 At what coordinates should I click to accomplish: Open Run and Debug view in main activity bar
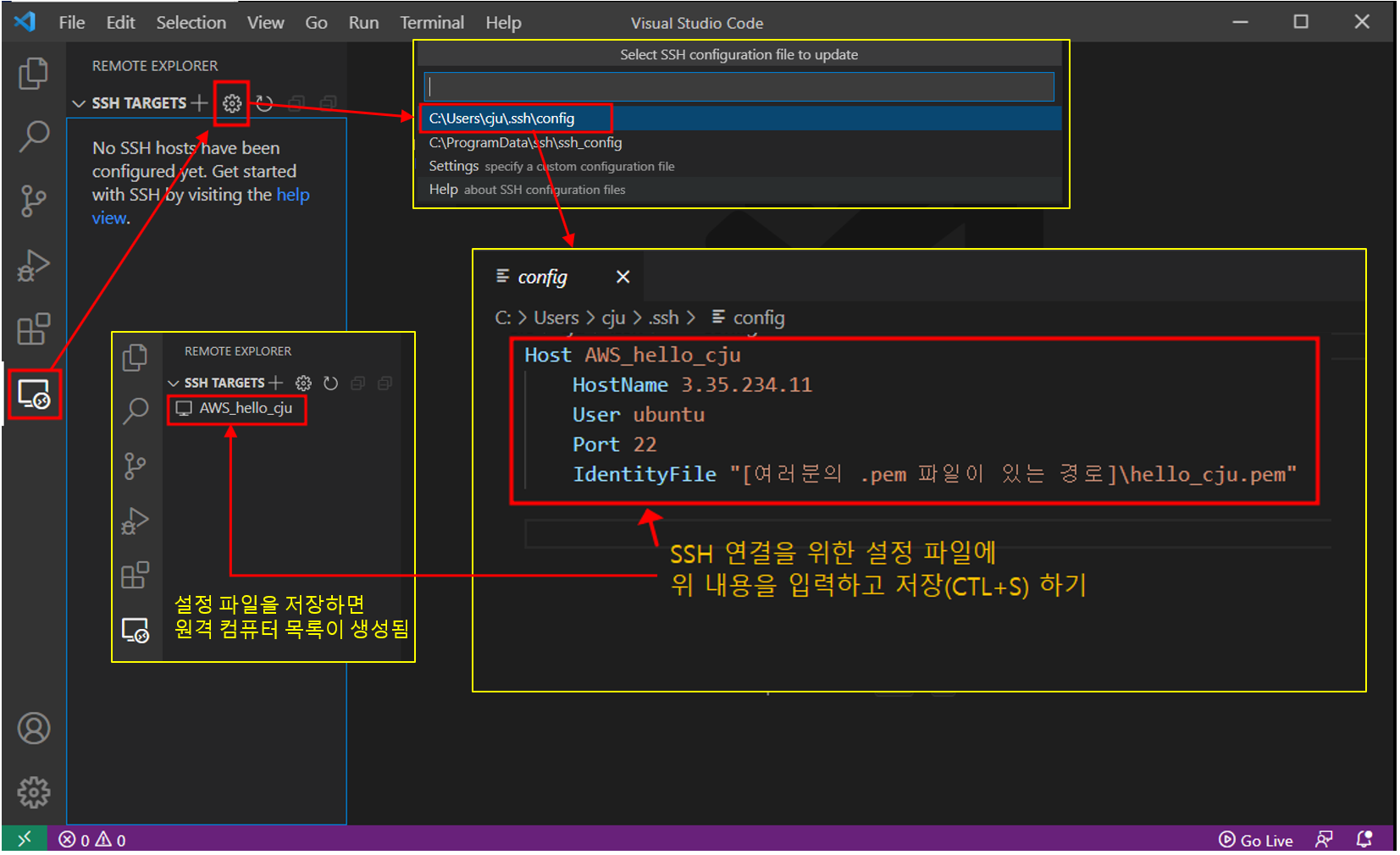(34, 266)
